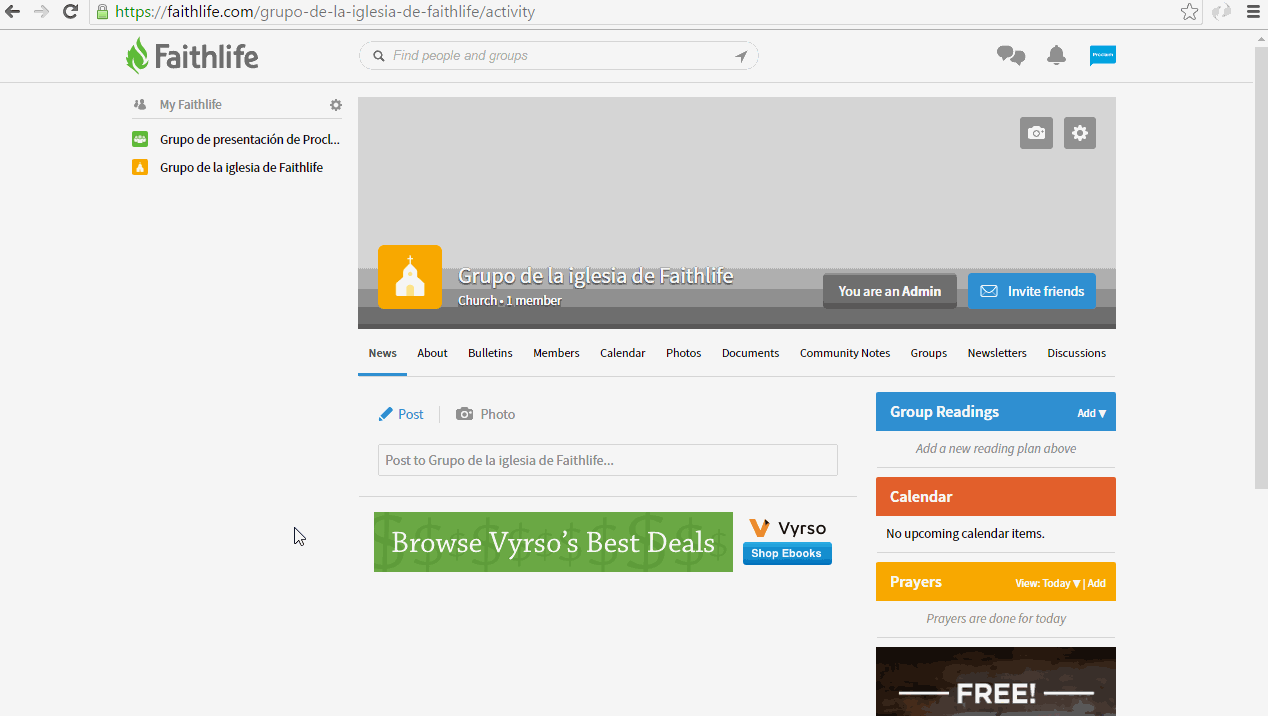Expand Group Readings Add dropdown
1268x716 pixels.
tap(1092, 413)
